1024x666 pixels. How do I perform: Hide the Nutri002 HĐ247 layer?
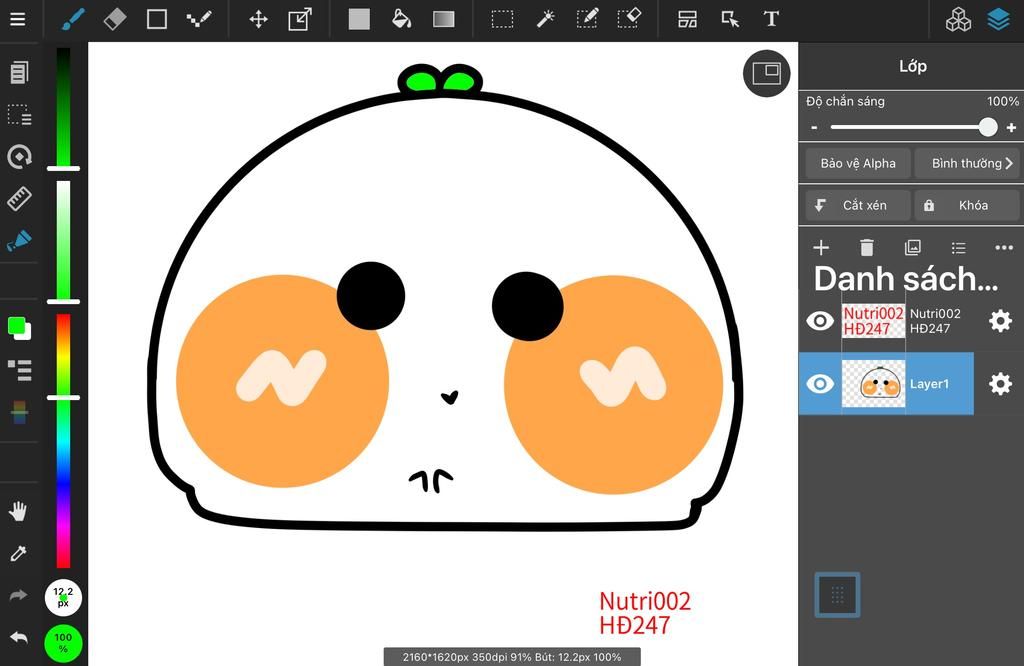point(820,321)
